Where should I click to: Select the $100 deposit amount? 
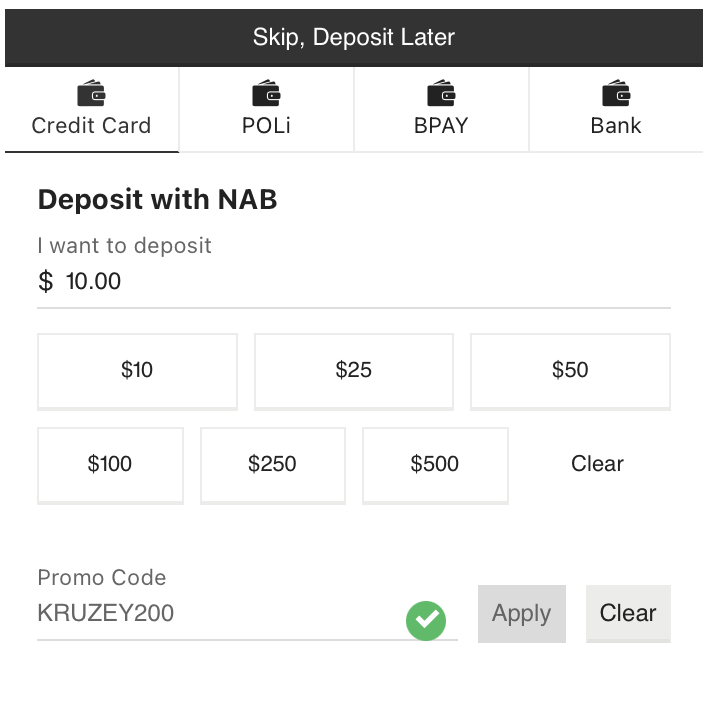pyautogui.click(x=110, y=465)
